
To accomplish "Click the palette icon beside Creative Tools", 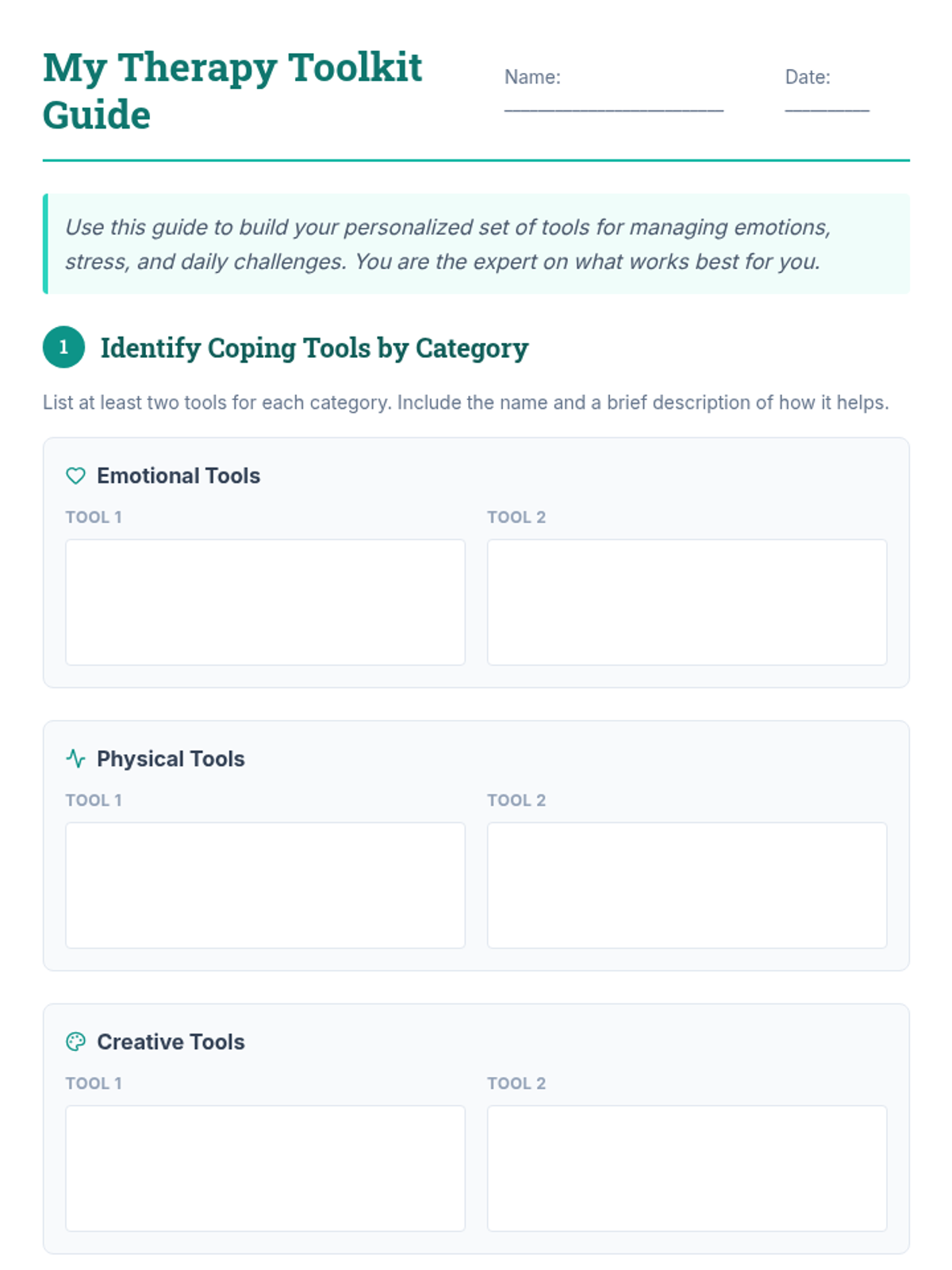I will pyautogui.click(x=75, y=1041).
